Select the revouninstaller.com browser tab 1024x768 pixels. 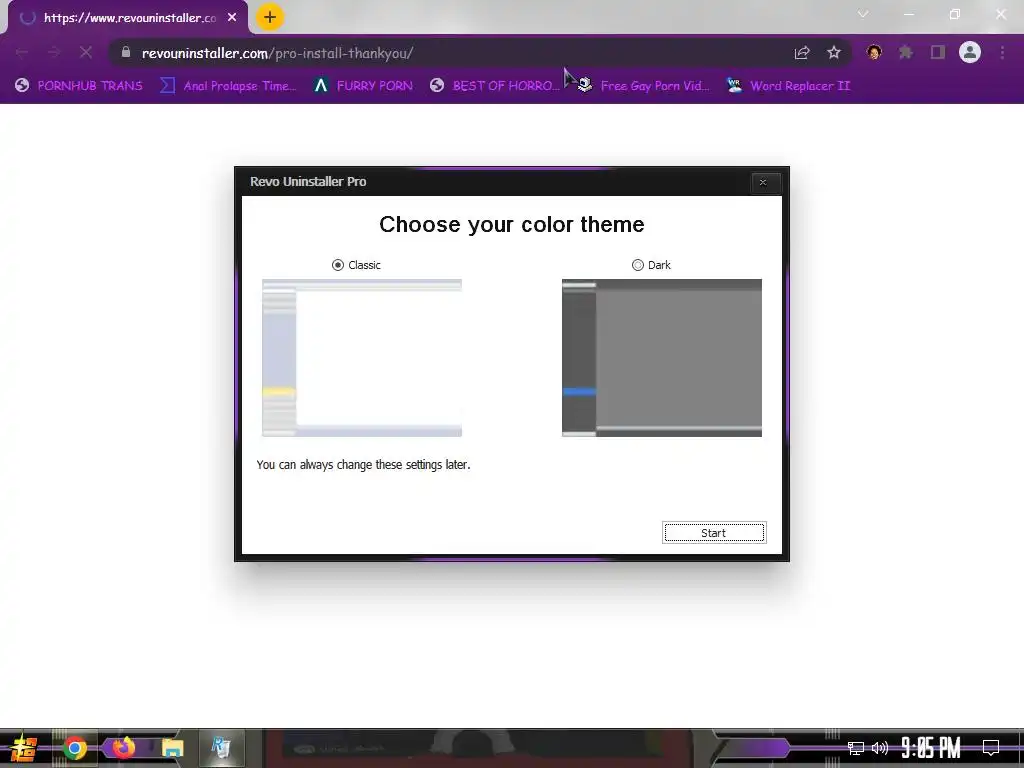point(129,18)
